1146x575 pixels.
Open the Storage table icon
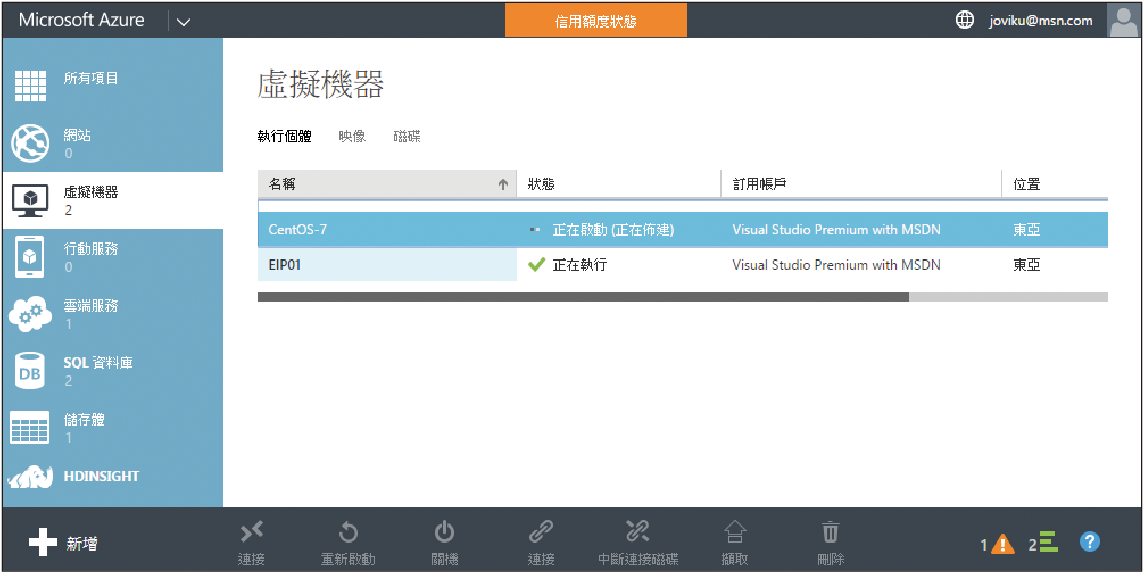pos(31,427)
